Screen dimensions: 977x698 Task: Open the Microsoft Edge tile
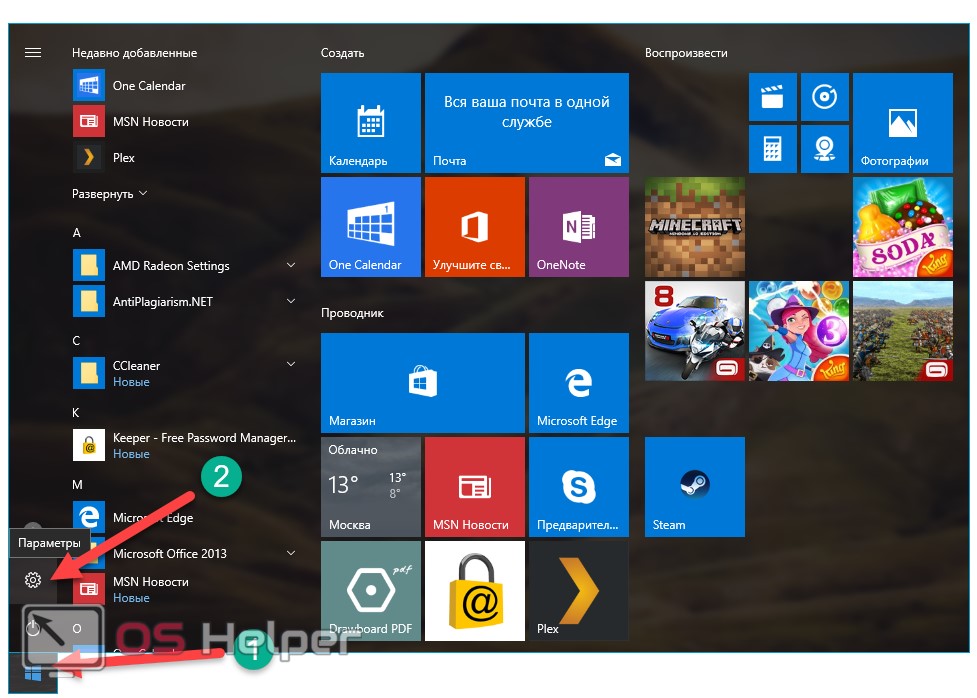coord(578,383)
